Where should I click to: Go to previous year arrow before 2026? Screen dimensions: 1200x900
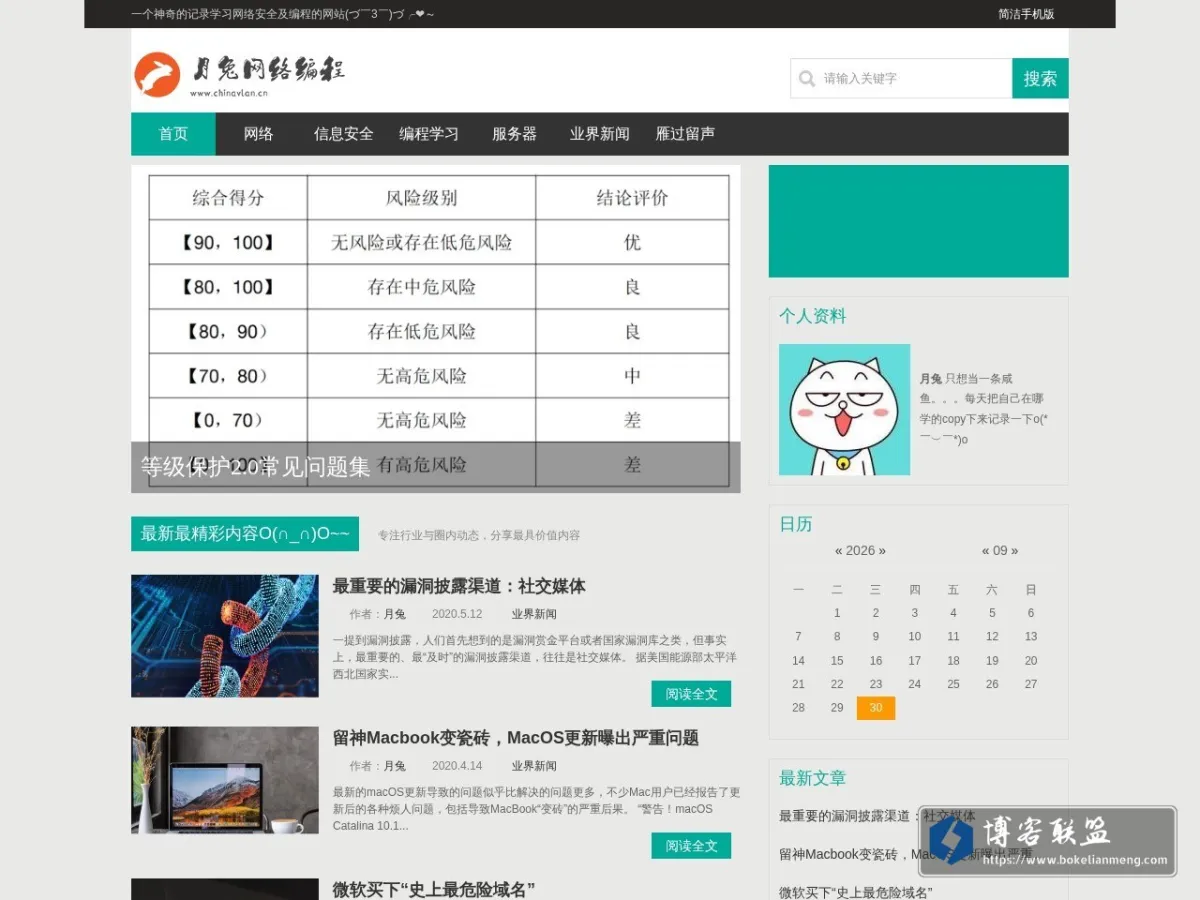[x=838, y=550]
